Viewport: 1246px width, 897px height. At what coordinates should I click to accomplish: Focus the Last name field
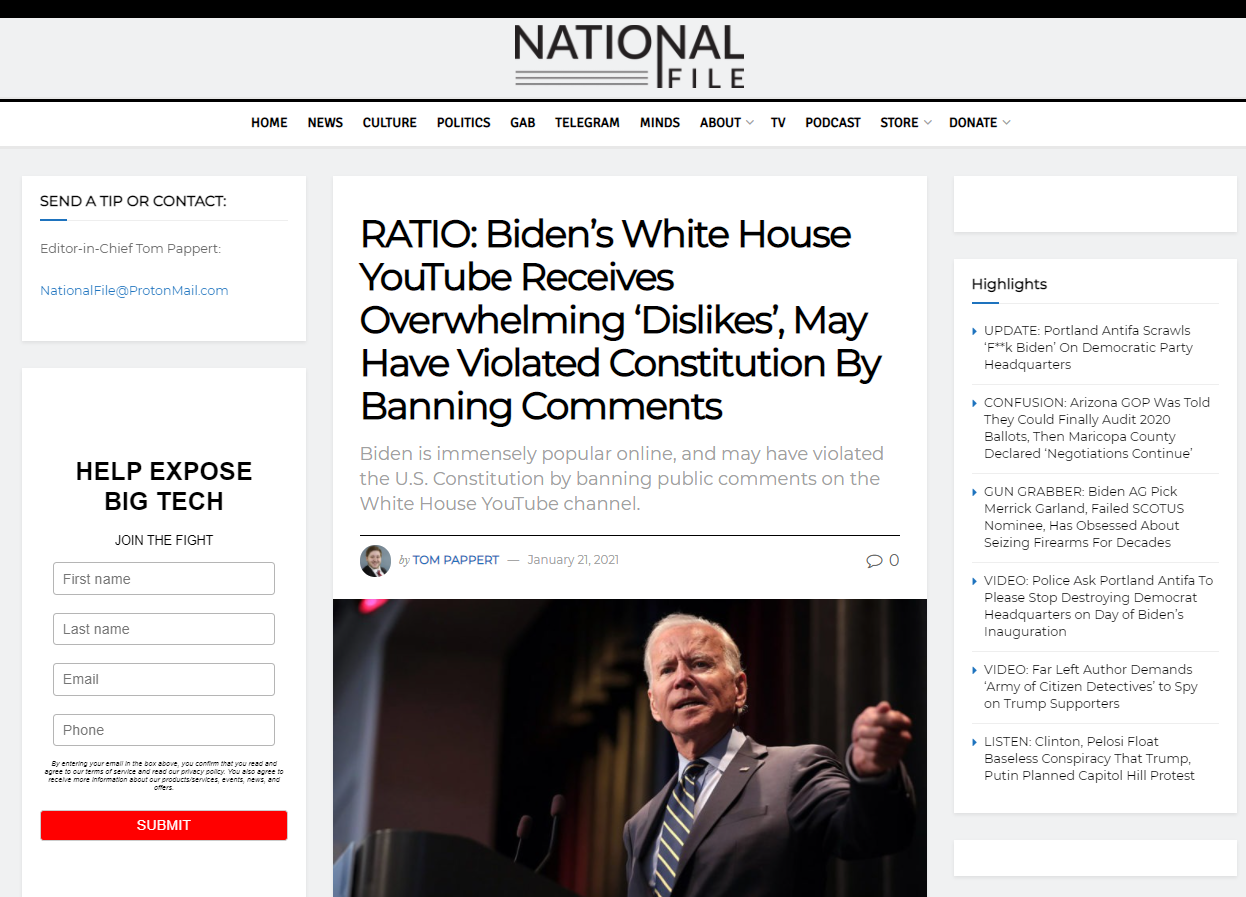pyautogui.click(x=164, y=629)
